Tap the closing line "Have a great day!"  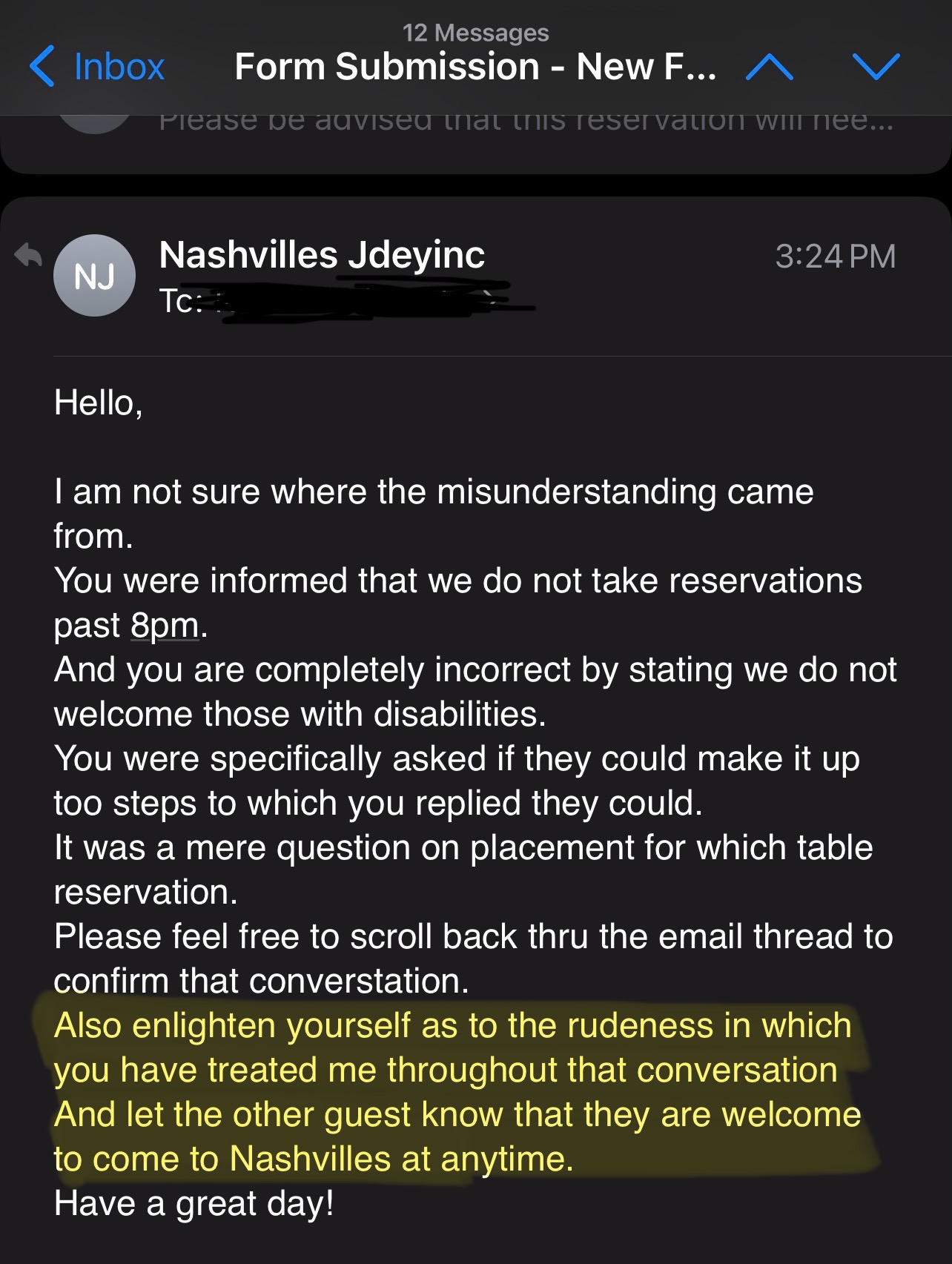coord(194,1203)
